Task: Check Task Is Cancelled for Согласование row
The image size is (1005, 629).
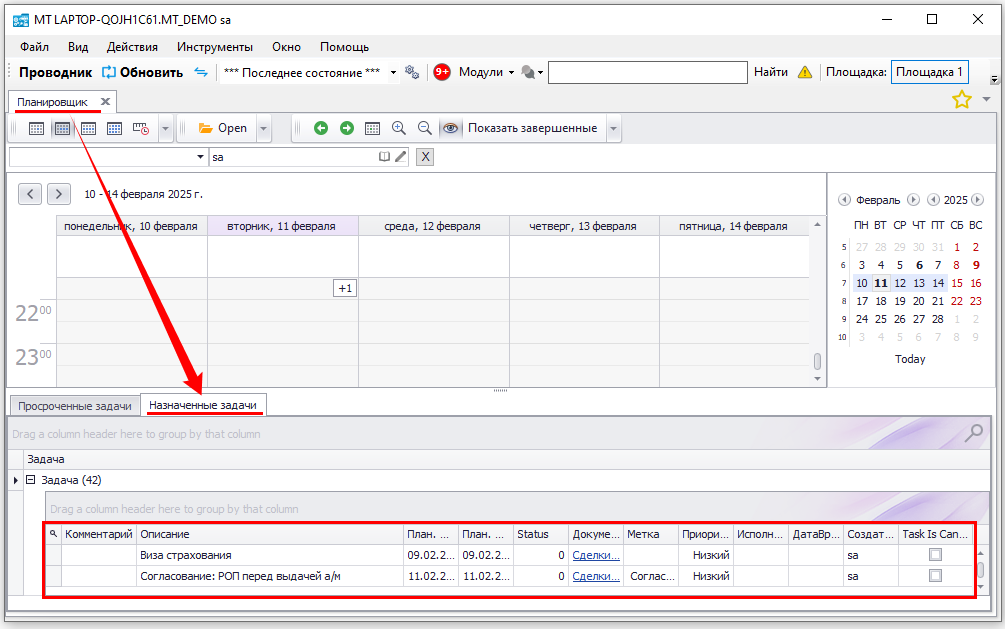Action: [x=935, y=576]
